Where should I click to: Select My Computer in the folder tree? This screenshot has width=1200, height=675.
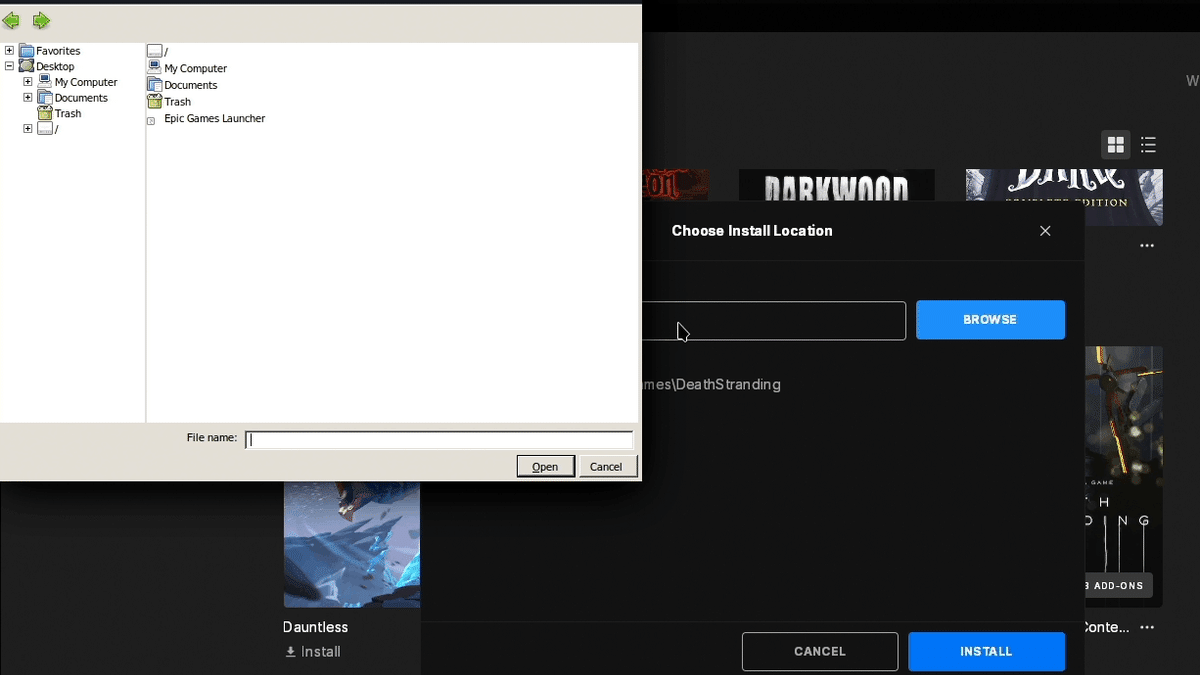point(86,83)
